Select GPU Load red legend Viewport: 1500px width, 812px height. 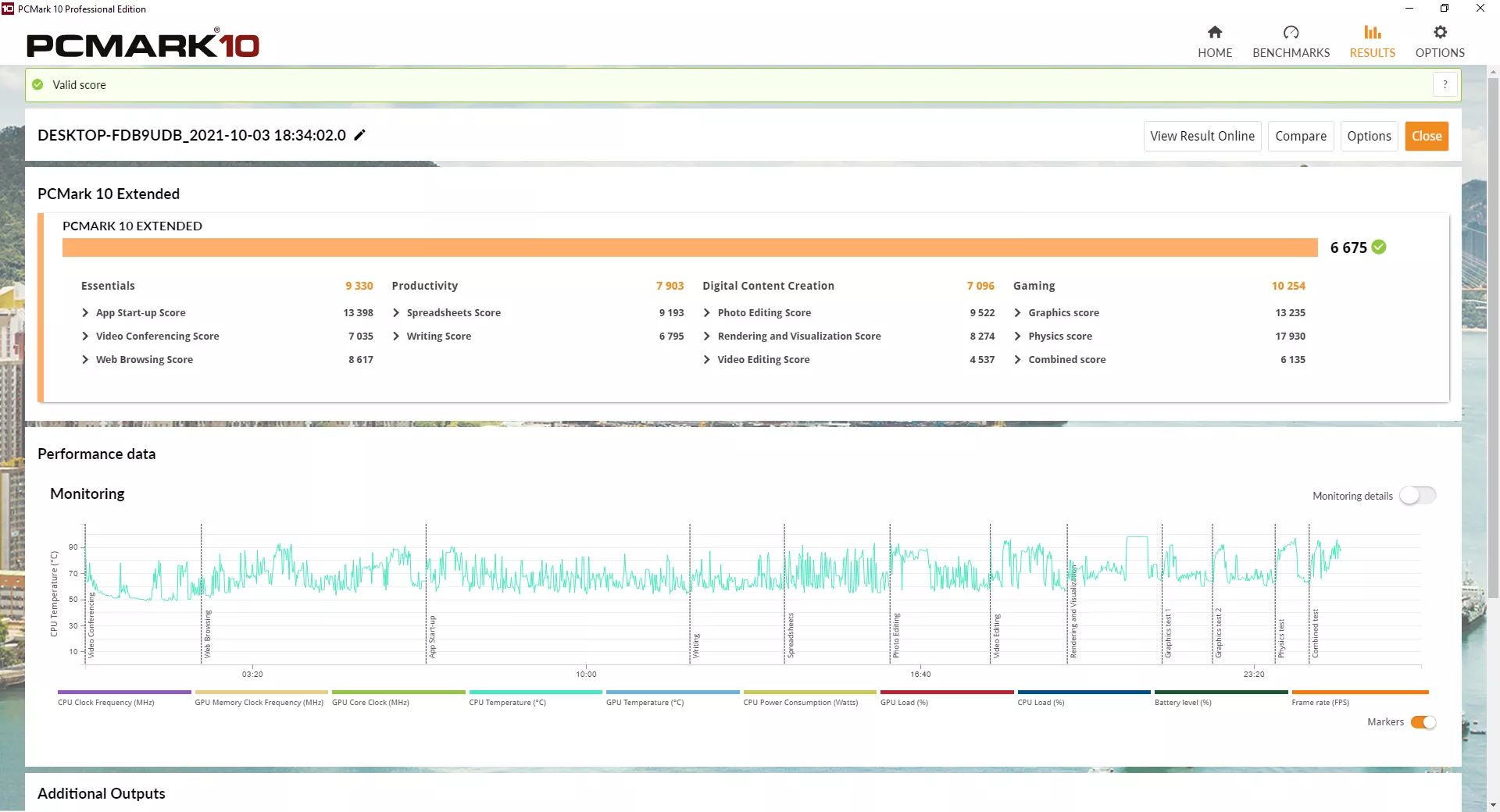947,698
